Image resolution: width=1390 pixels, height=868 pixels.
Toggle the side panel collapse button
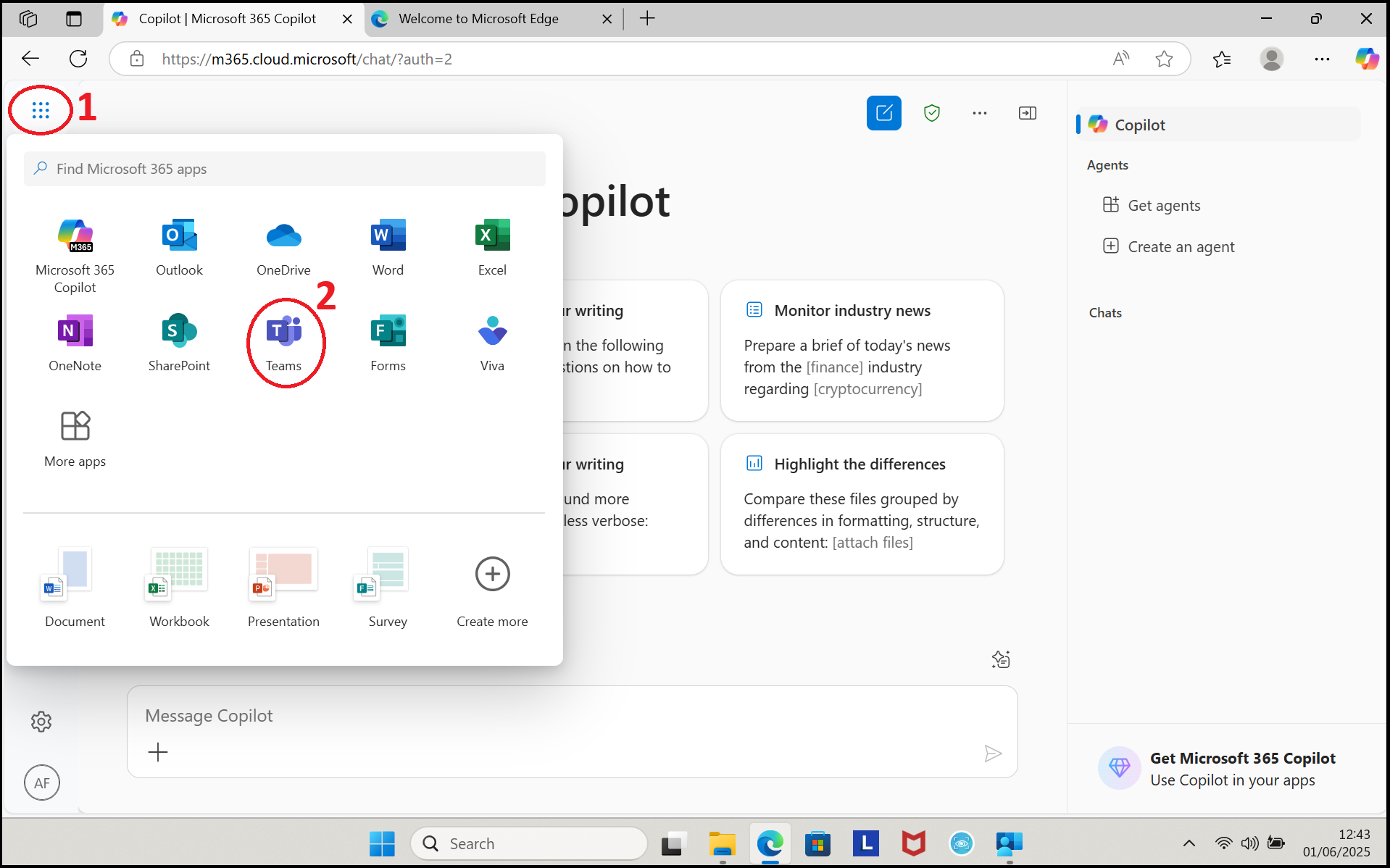tap(1027, 113)
